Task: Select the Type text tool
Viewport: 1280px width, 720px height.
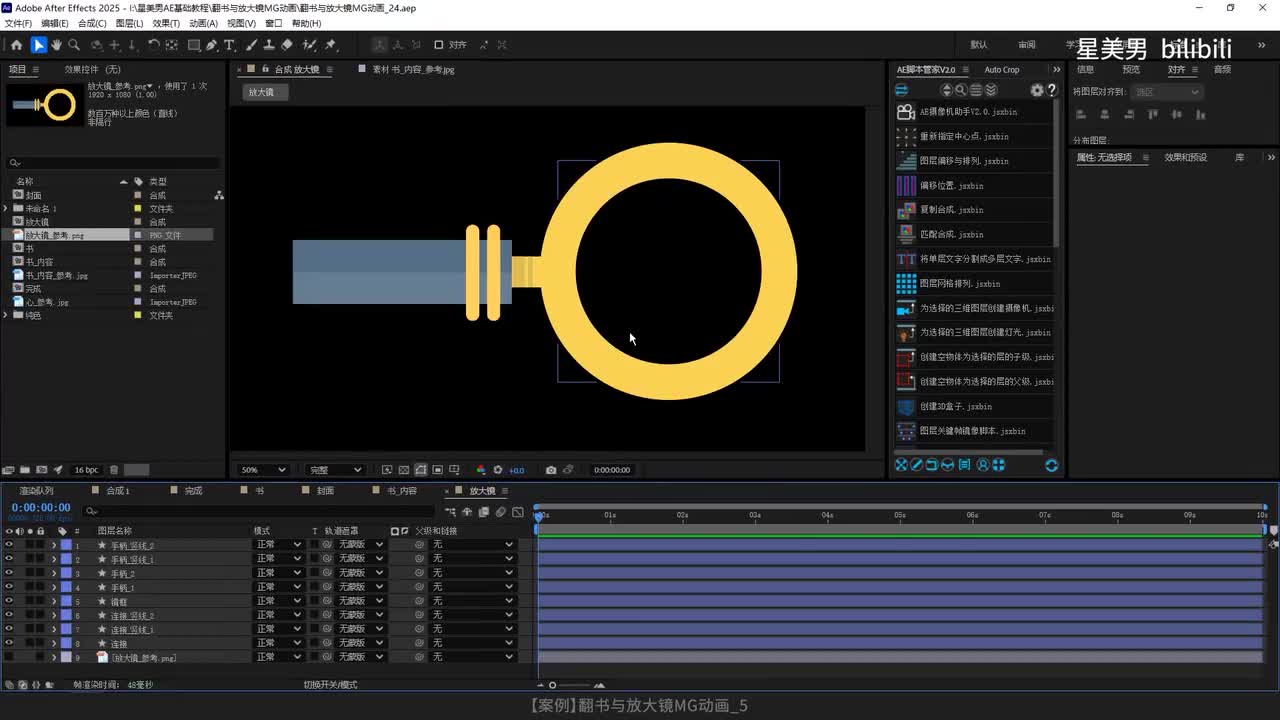Action: tap(229, 45)
